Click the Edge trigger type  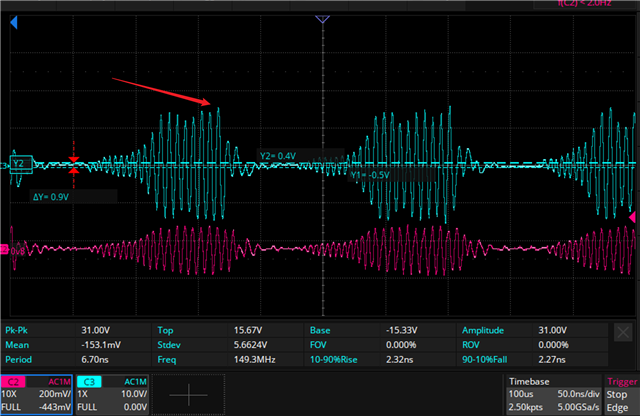617,408
